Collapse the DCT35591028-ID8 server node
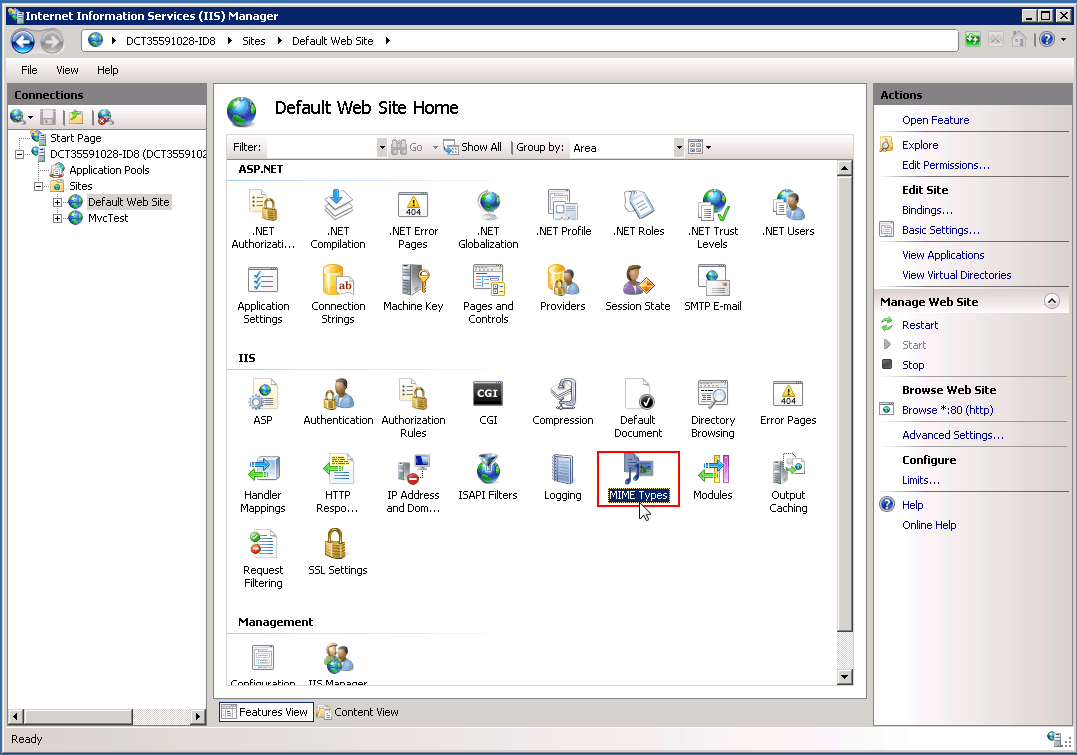The image size is (1077, 755). [x=19, y=154]
